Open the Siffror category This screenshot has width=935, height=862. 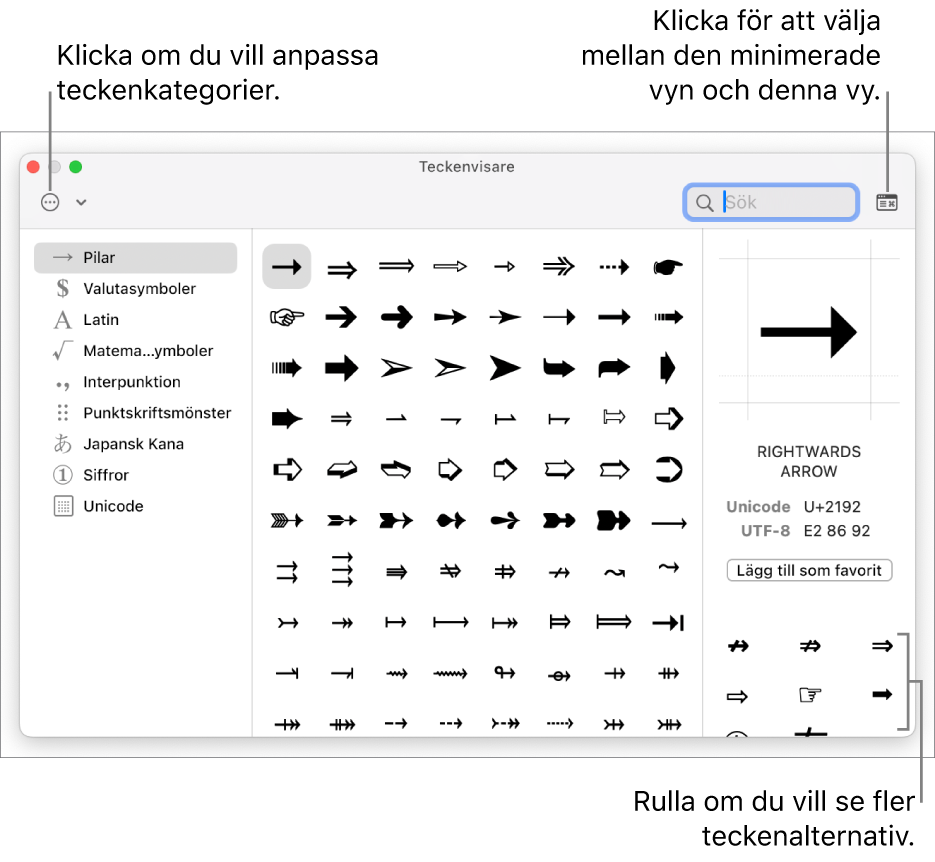(x=135, y=475)
